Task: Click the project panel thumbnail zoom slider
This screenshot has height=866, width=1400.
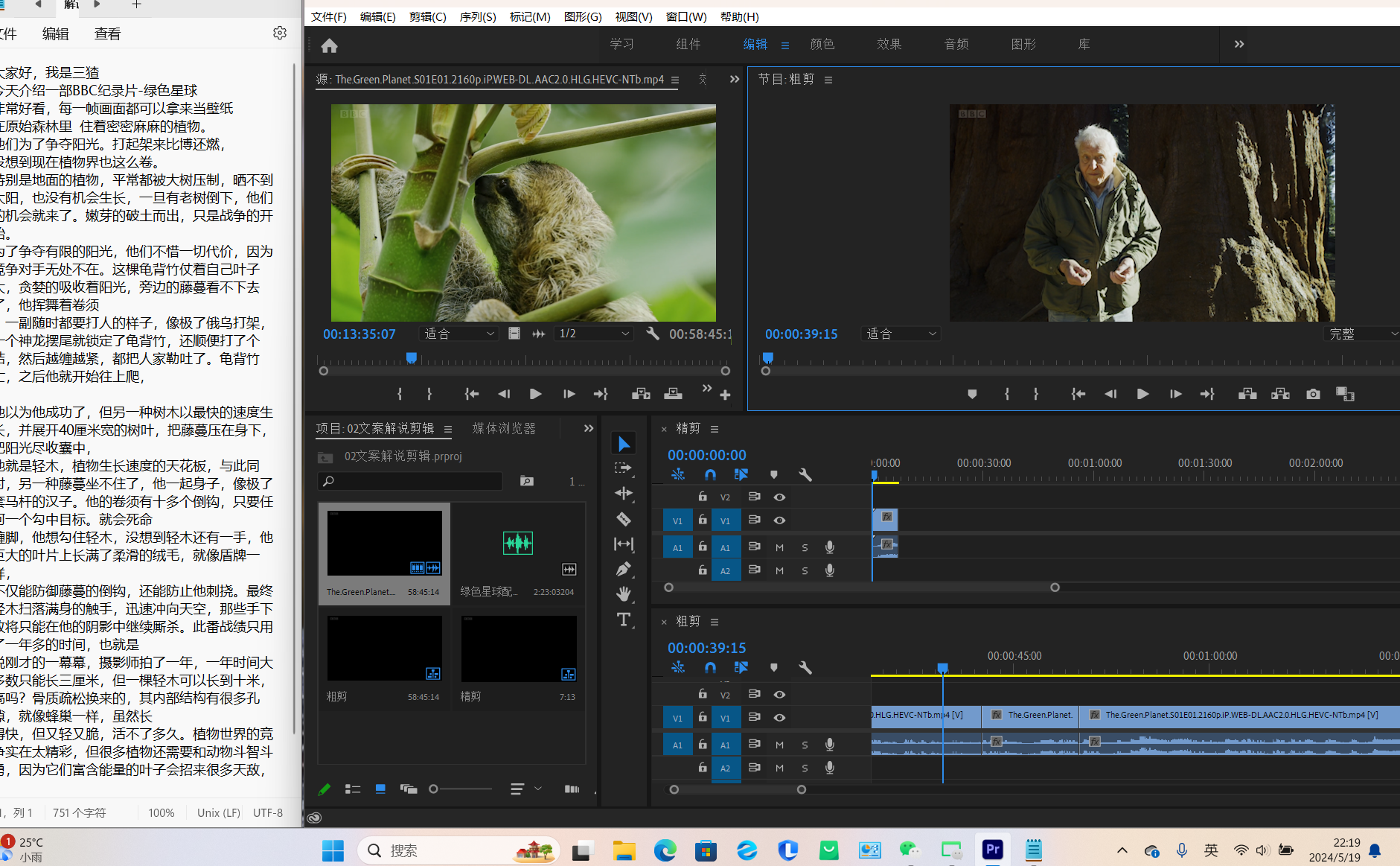Action: [434, 789]
